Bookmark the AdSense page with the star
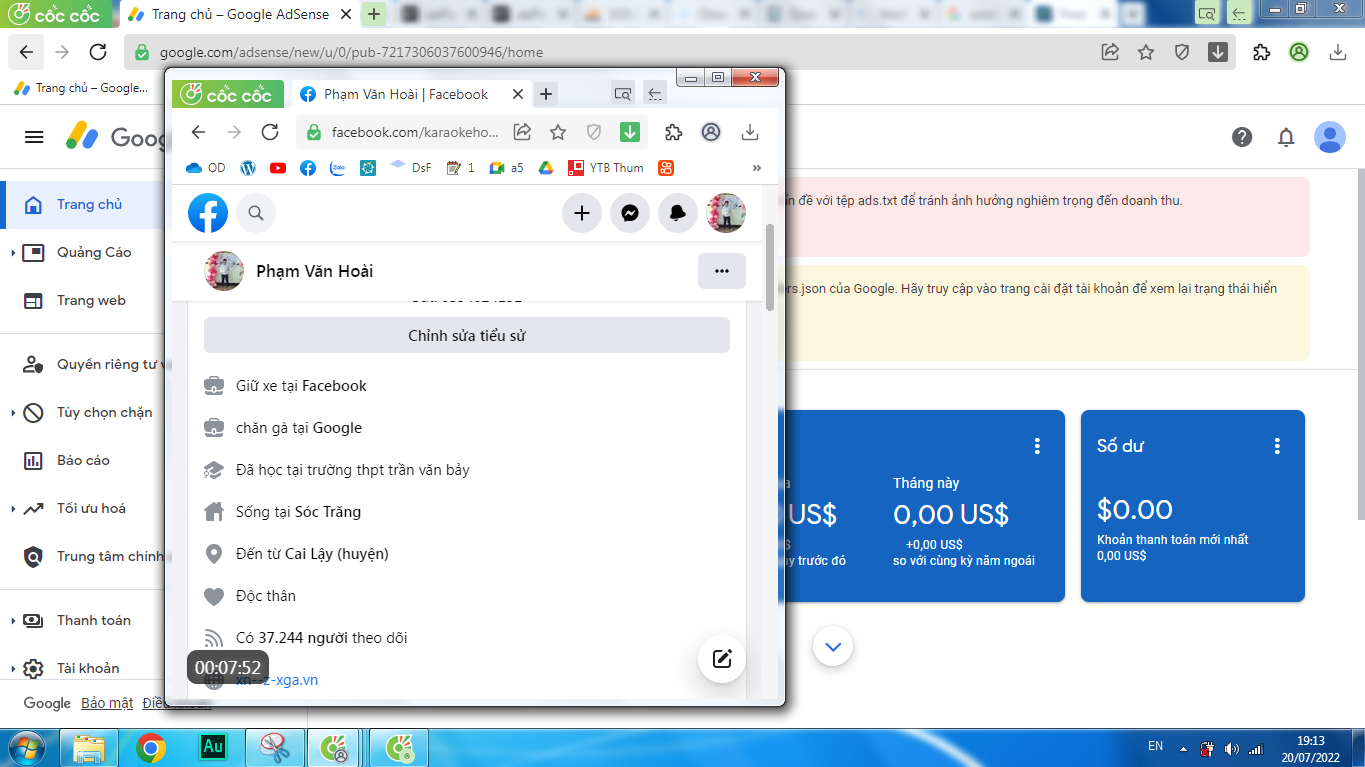Image resolution: width=1365 pixels, height=767 pixels. click(1146, 52)
